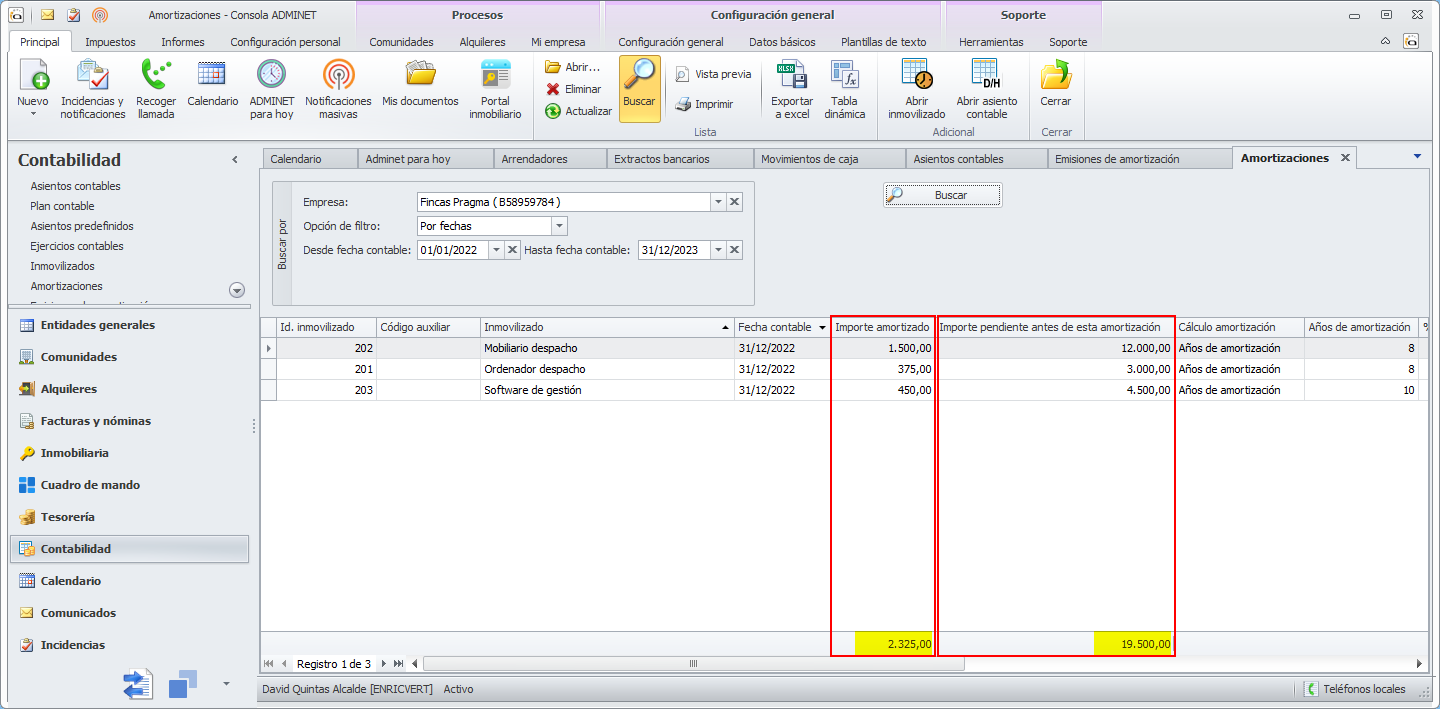The image size is (1440, 709).
Task: Select Plan contable in sidebar
Action: click(x=62, y=206)
